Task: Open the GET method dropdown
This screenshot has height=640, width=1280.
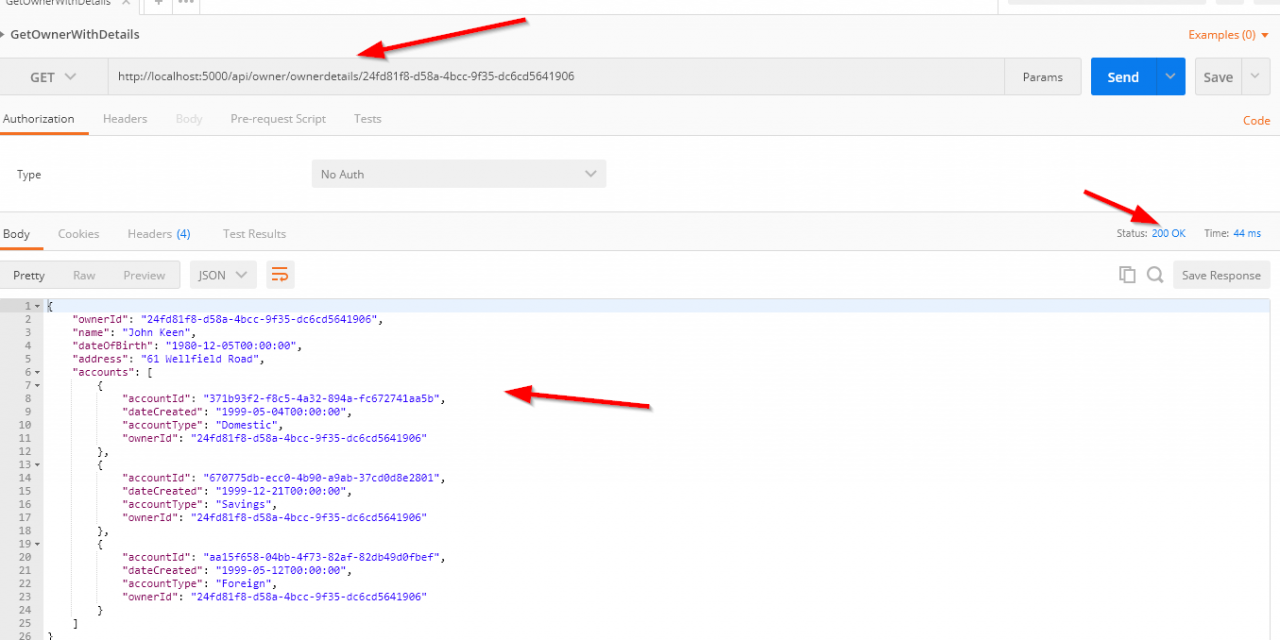Action: (53, 77)
